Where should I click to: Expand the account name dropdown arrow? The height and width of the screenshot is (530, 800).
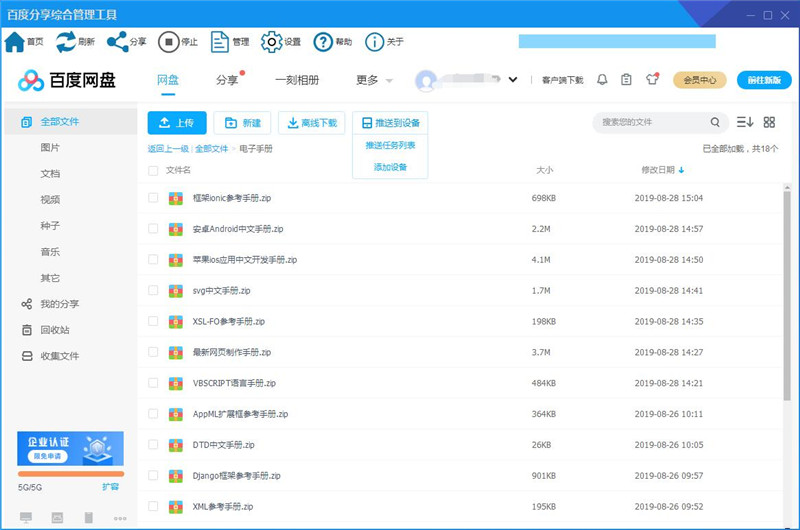point(513,80)
